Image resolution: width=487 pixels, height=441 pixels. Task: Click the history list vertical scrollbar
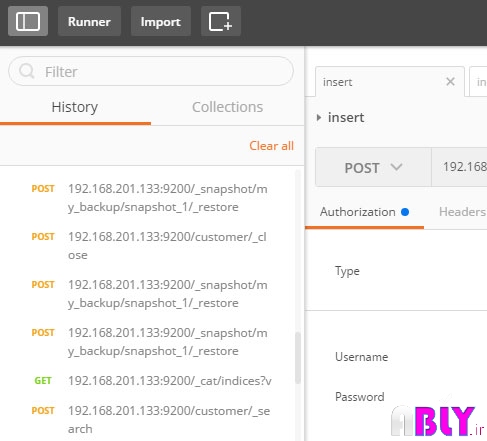pyautogui.click(x=298, y=357)
